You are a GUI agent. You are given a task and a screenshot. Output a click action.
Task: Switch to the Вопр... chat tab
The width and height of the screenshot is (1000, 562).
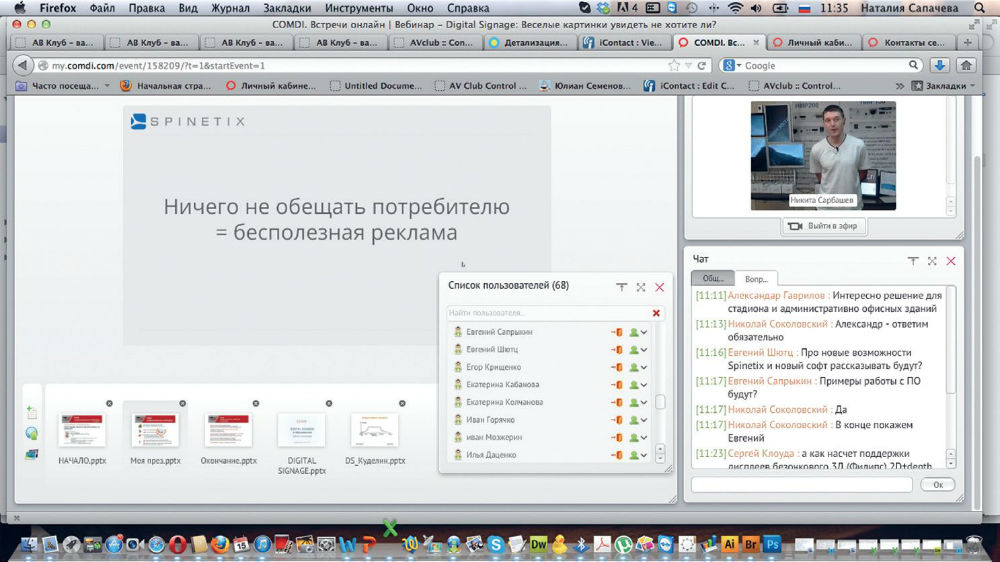coord(756,279)
